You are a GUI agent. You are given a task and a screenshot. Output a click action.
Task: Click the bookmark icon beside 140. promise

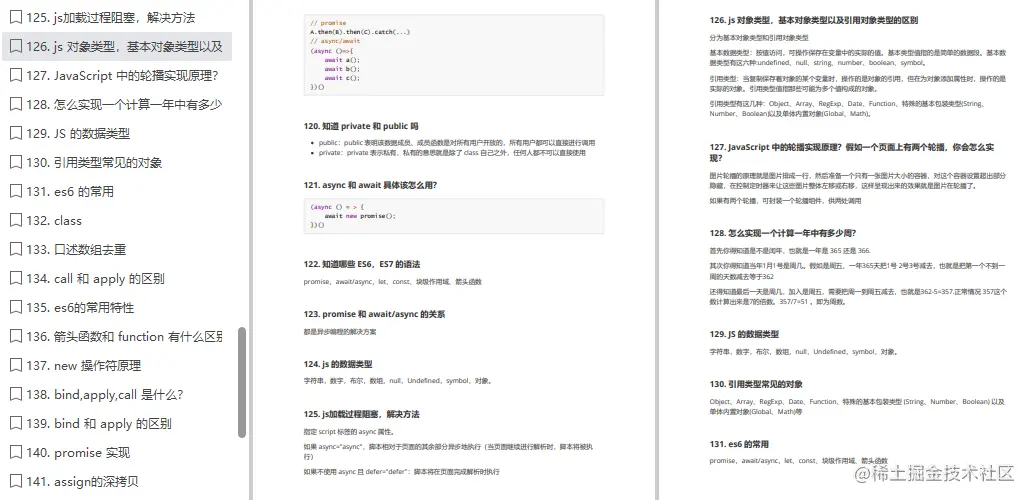point(16,452)
